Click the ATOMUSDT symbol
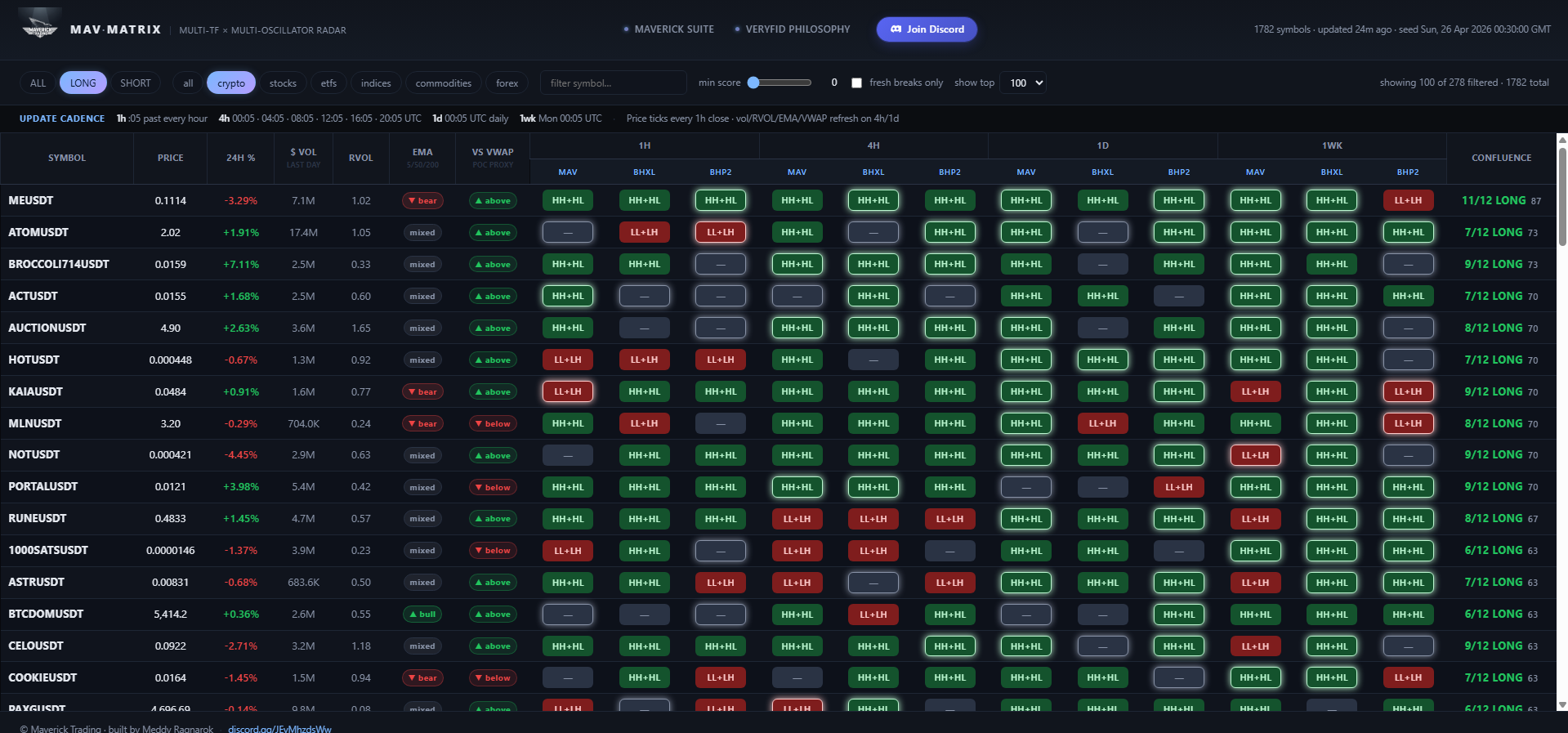The height and width of the screenshot is (733, 1568). [38, 232]
